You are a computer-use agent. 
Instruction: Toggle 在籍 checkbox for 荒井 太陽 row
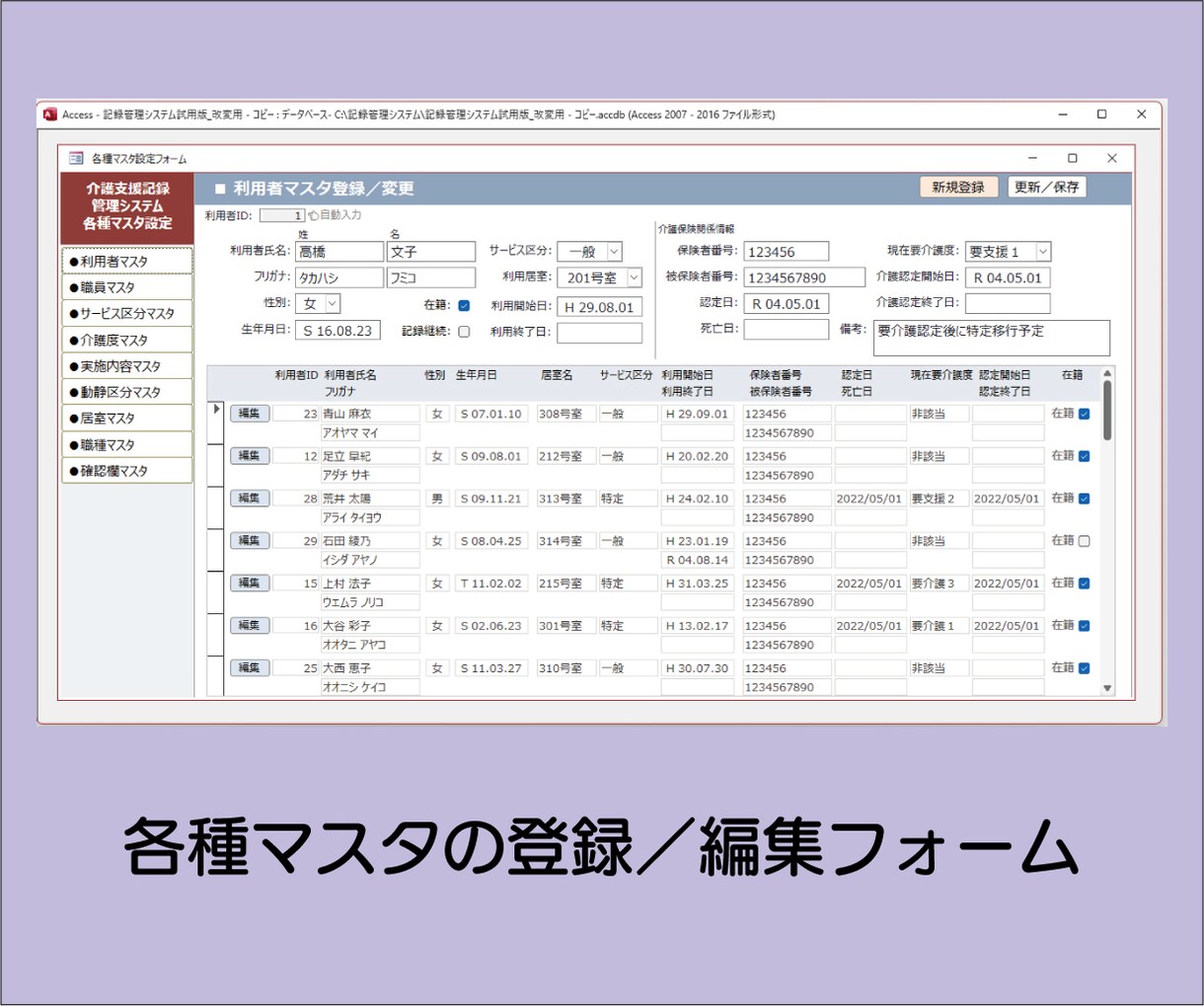pos(1085,499)
